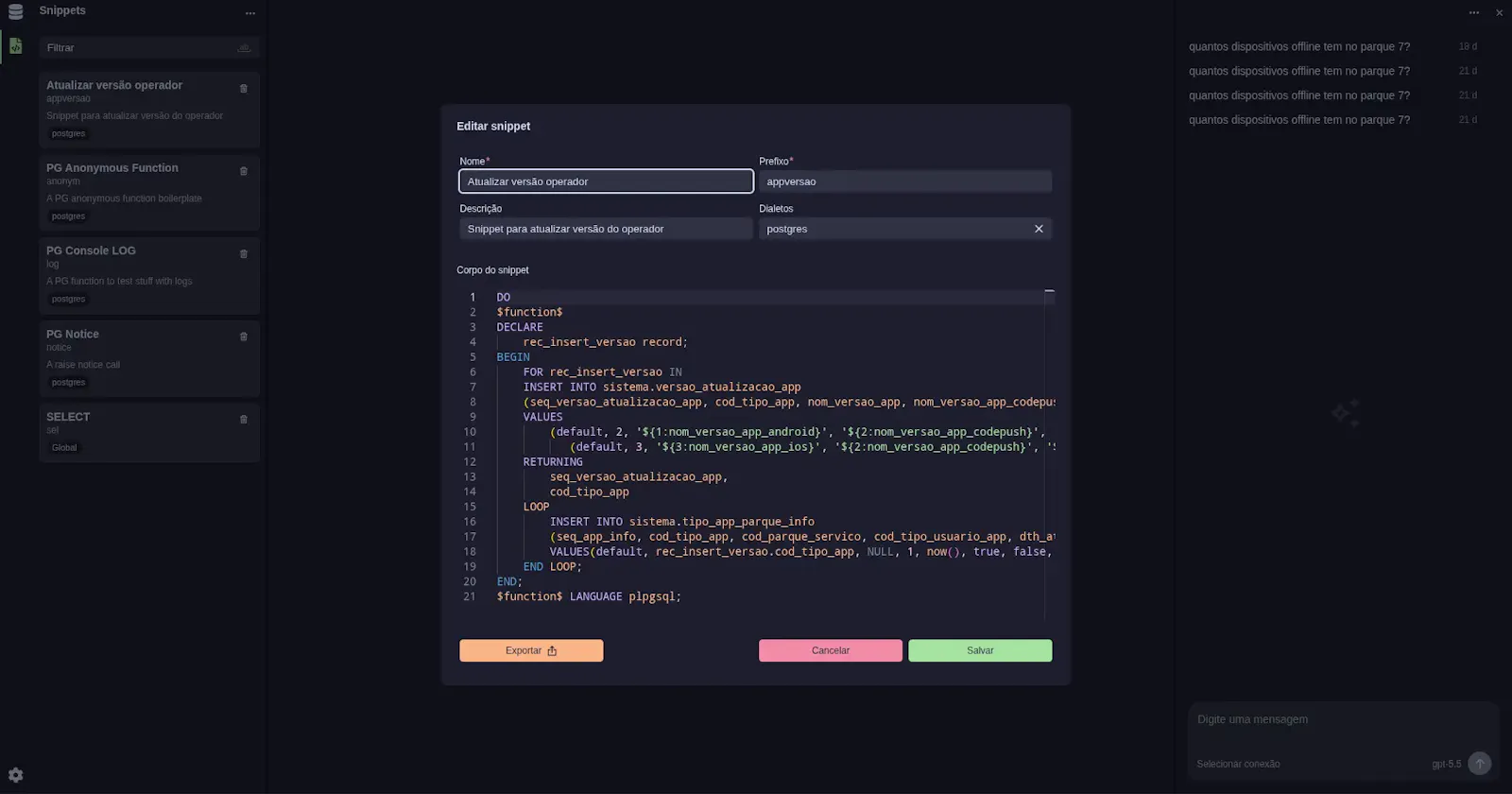Open chat panel more options menu
Viewport: 1512px width, 794px height.
click(x=1474, y=12)
